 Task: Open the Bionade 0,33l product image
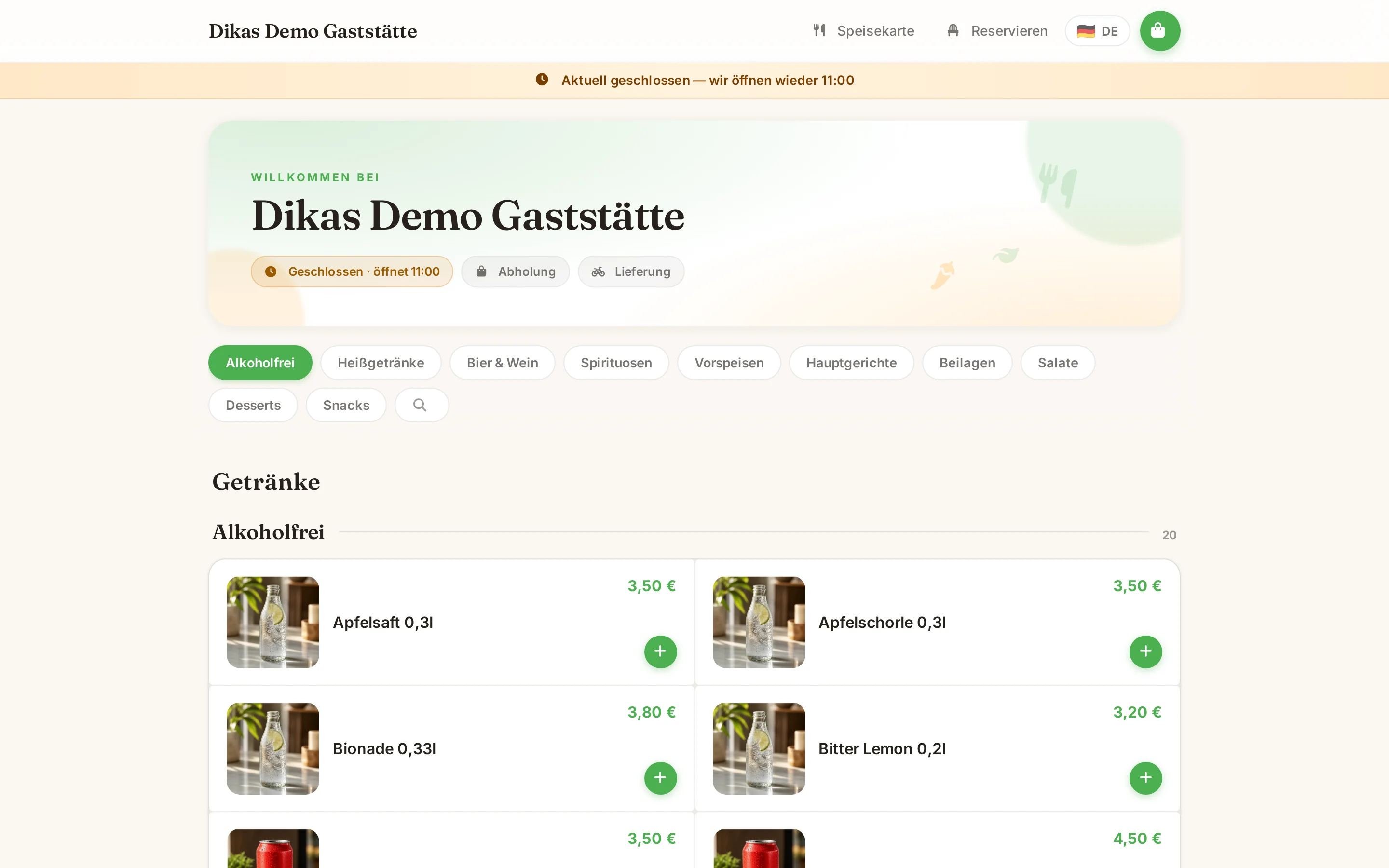pyautogui.click(x=272, y=748)
